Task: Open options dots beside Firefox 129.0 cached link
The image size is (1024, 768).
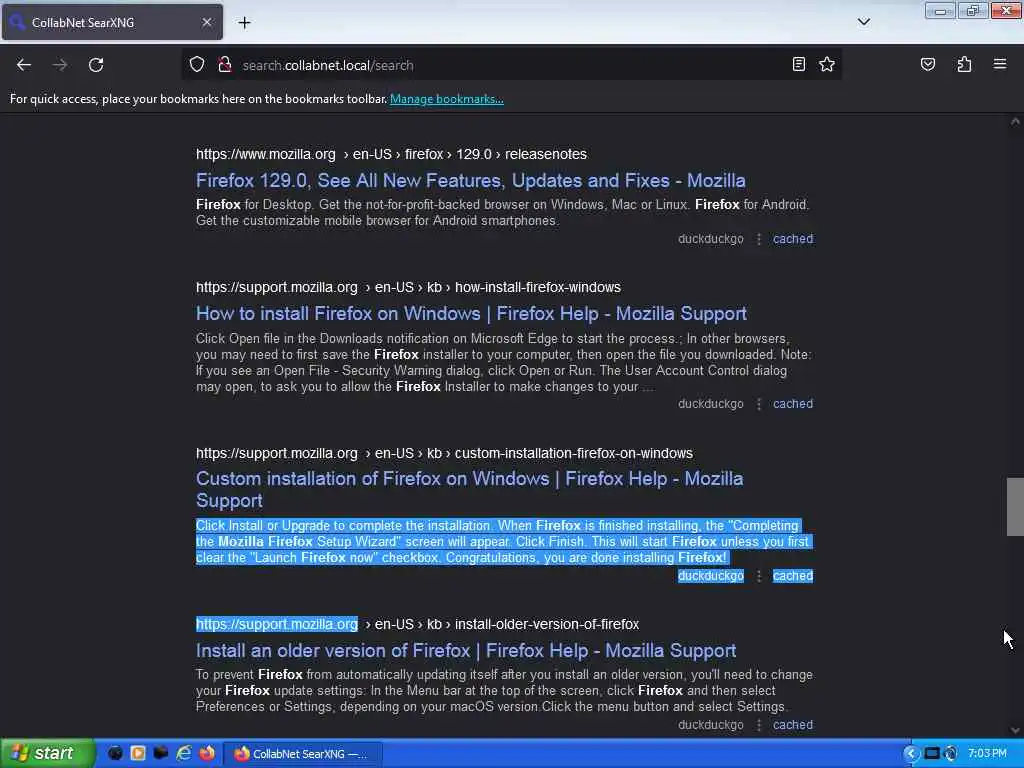Action: click(758, 239)
